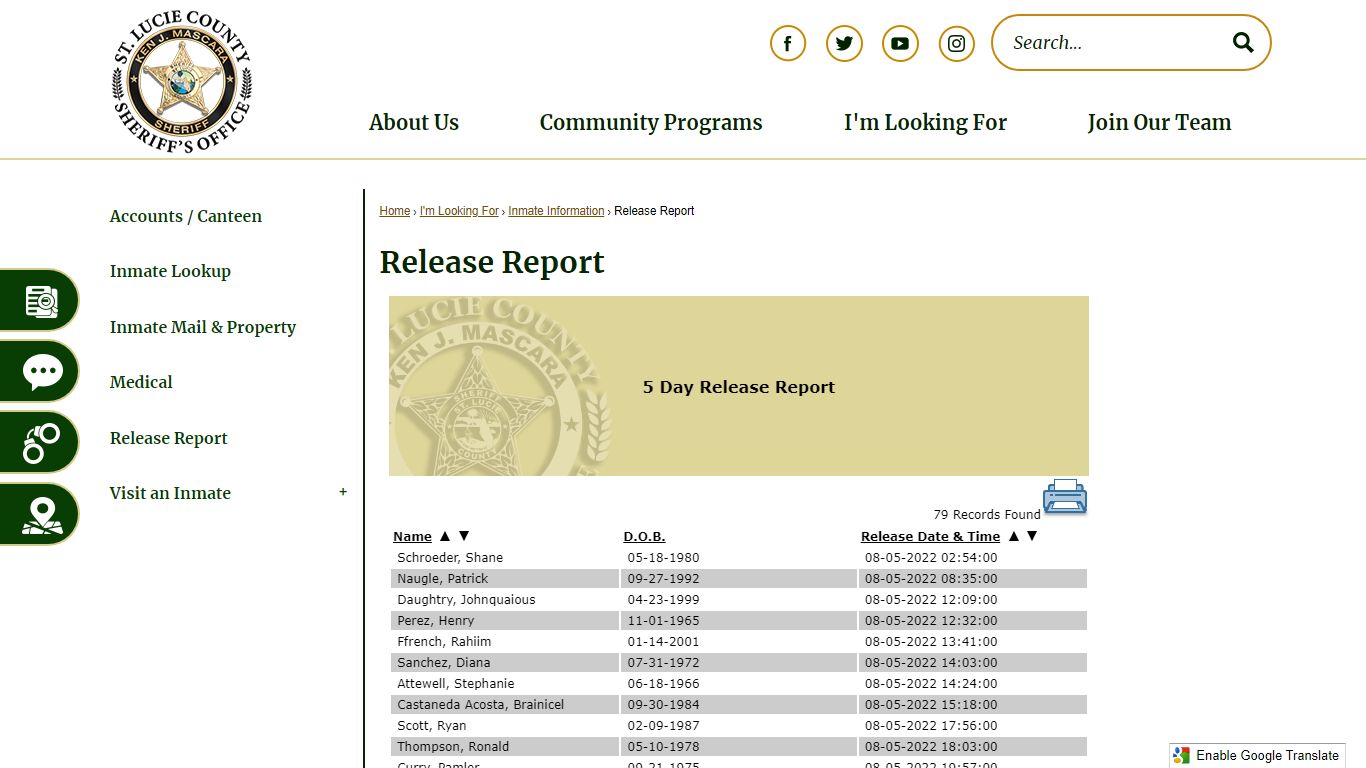Go to Accounts / Canteen page
The image size is (1366, 768).
[x=186, y=216]
